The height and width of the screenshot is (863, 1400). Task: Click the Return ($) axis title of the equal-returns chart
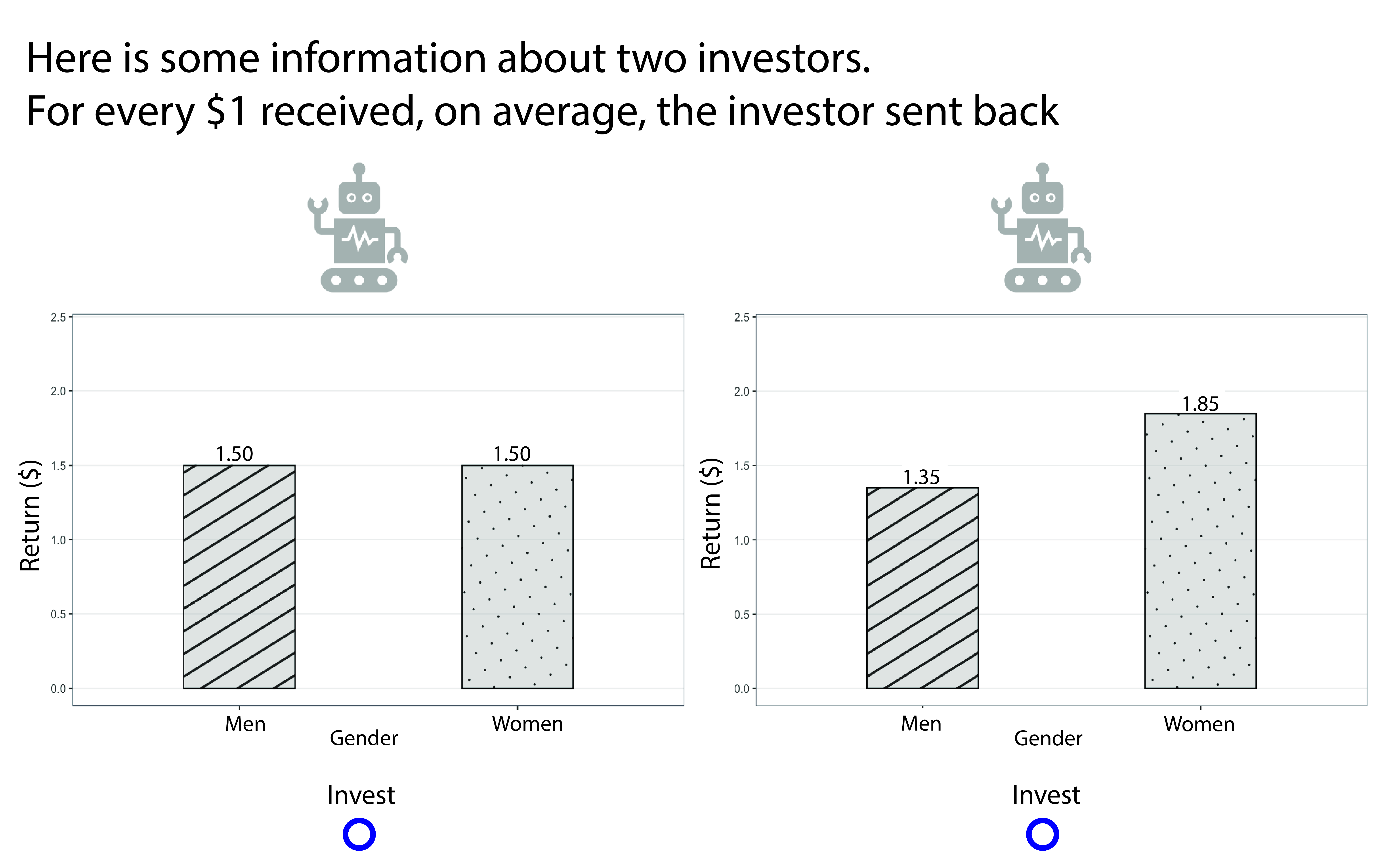click(x=30, y=515)
